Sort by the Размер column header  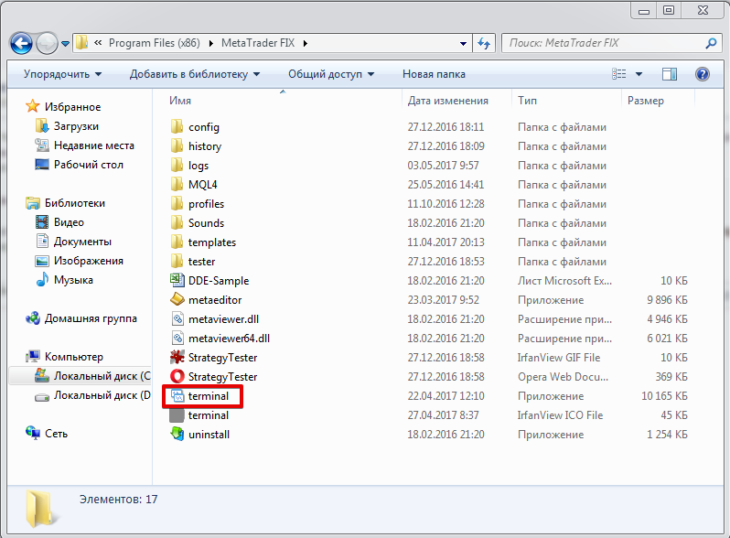pyautogui.click(x=645, y=101)
